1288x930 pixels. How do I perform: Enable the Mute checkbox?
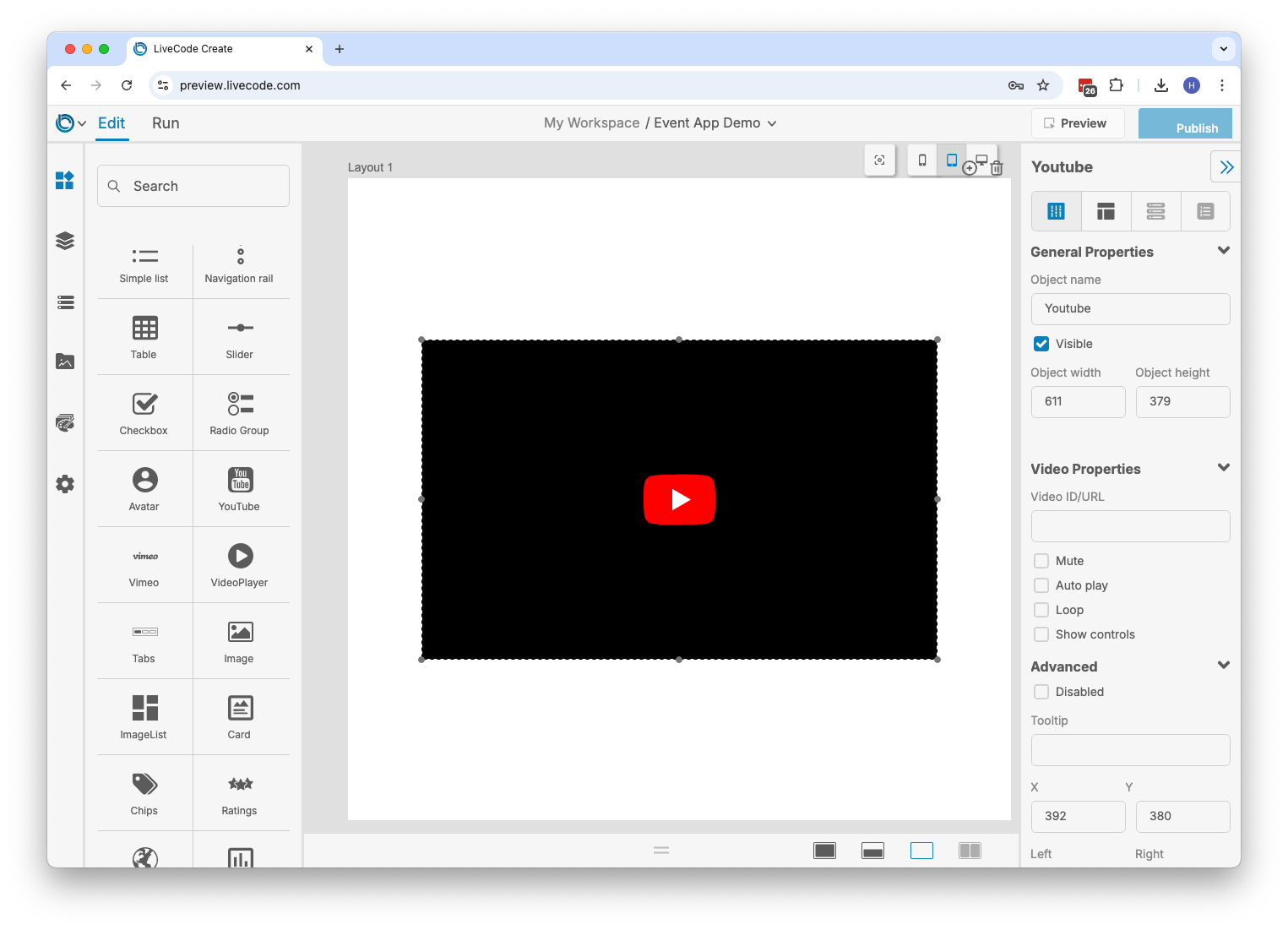tap(1041, 561)
